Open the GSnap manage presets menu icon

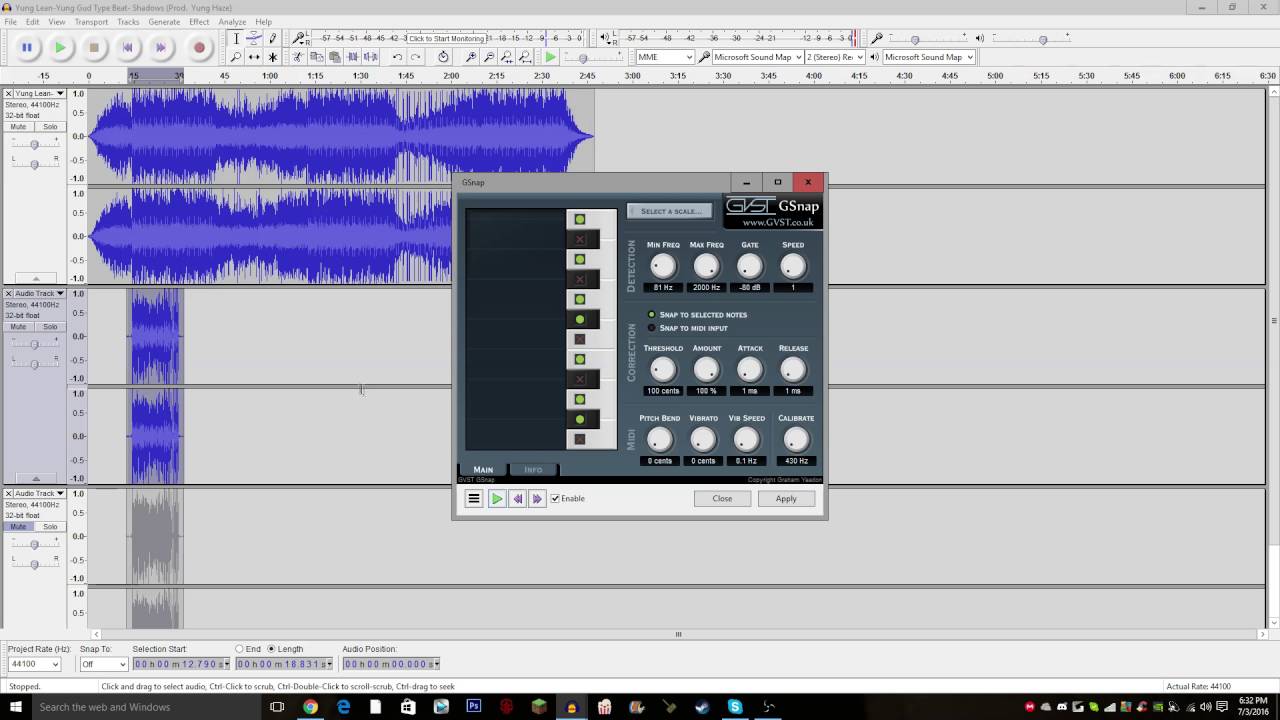click(x=474, y=498)
